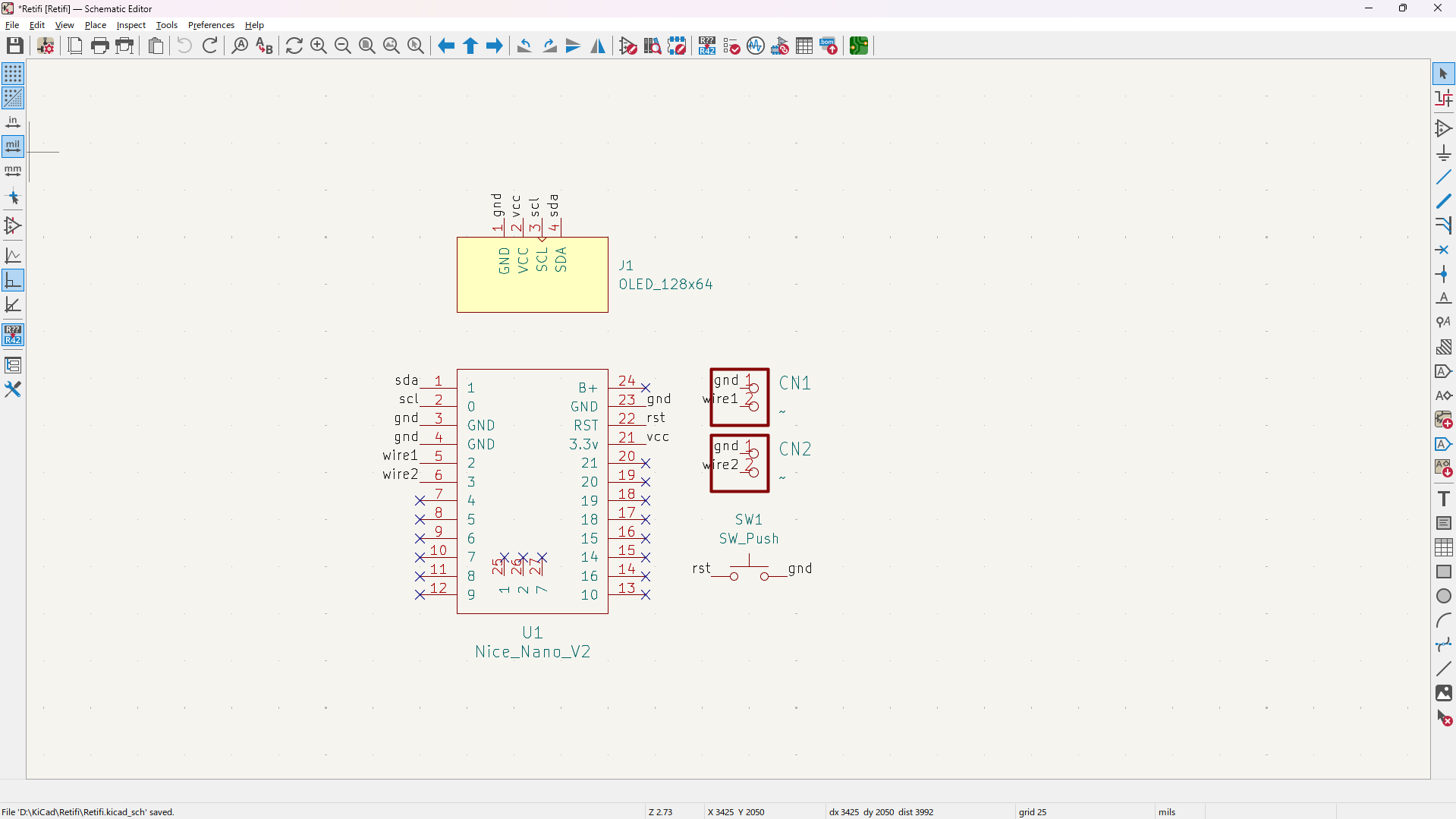Viewport: 1456px width, 819px height.
Task: Toggle hidden pins display
Action: pyautogui.click(x=13, y=225)
